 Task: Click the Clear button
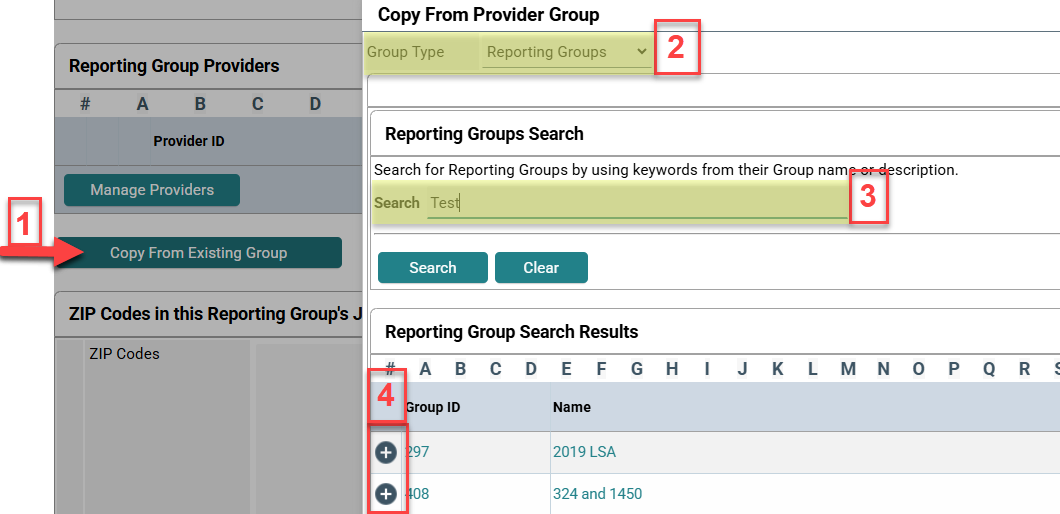pos(541,268)
